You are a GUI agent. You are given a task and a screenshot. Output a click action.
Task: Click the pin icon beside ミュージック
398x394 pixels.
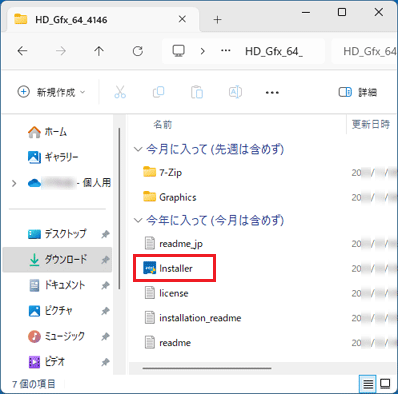(x=105, y=337)
